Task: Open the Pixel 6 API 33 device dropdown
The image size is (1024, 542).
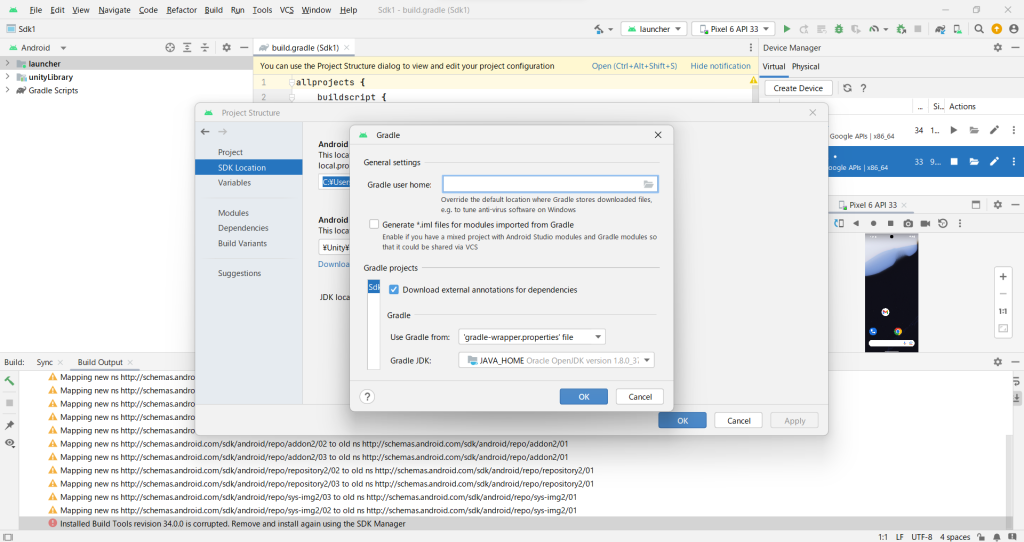Action: click(733, 29)
